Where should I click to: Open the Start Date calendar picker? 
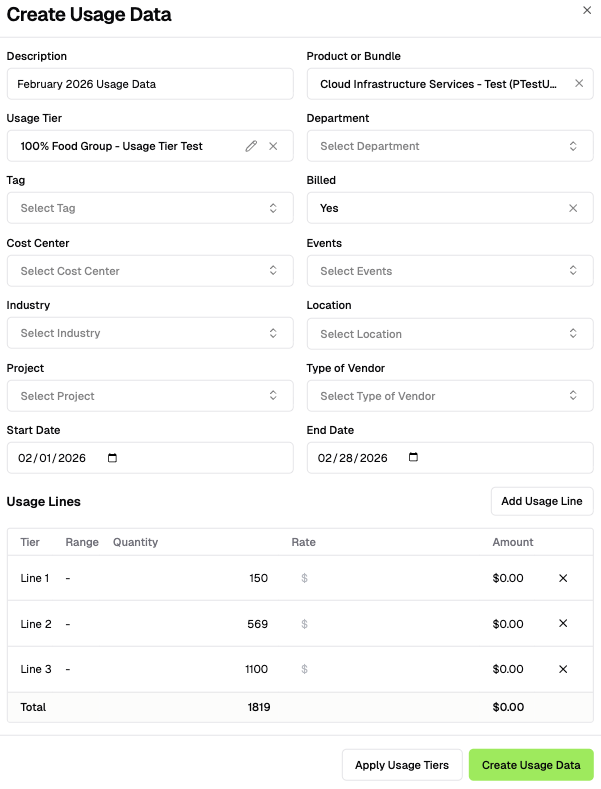click(112, 458)
